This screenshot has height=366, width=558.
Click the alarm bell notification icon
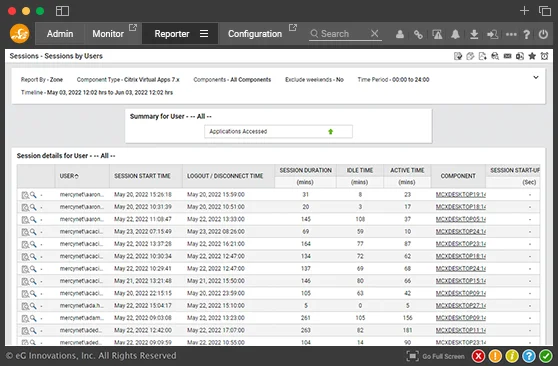coord(455,34)
